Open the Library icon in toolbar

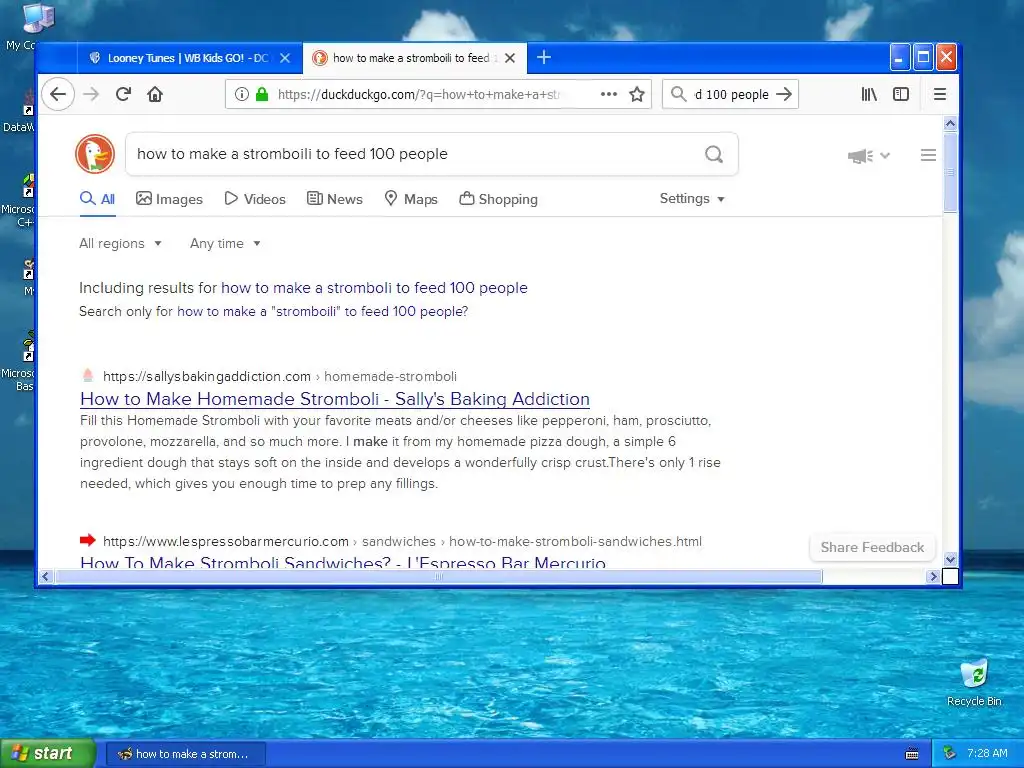[869, 94]
